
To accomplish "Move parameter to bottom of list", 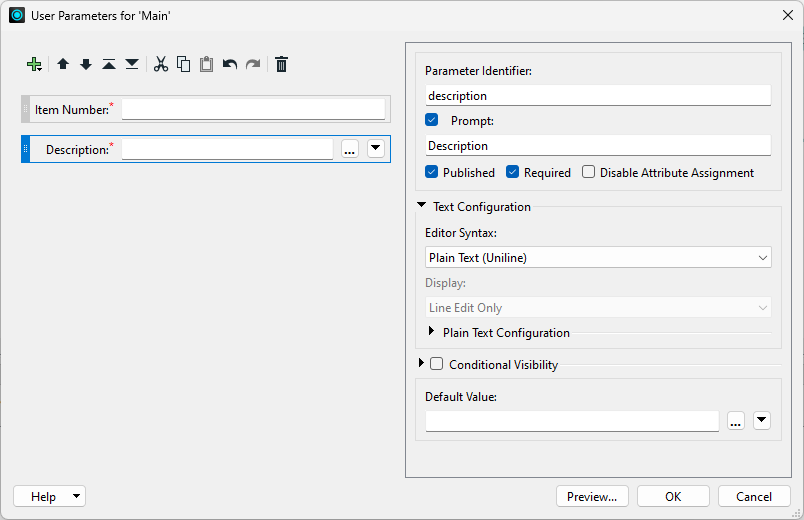I will click(x=132, y=64).
